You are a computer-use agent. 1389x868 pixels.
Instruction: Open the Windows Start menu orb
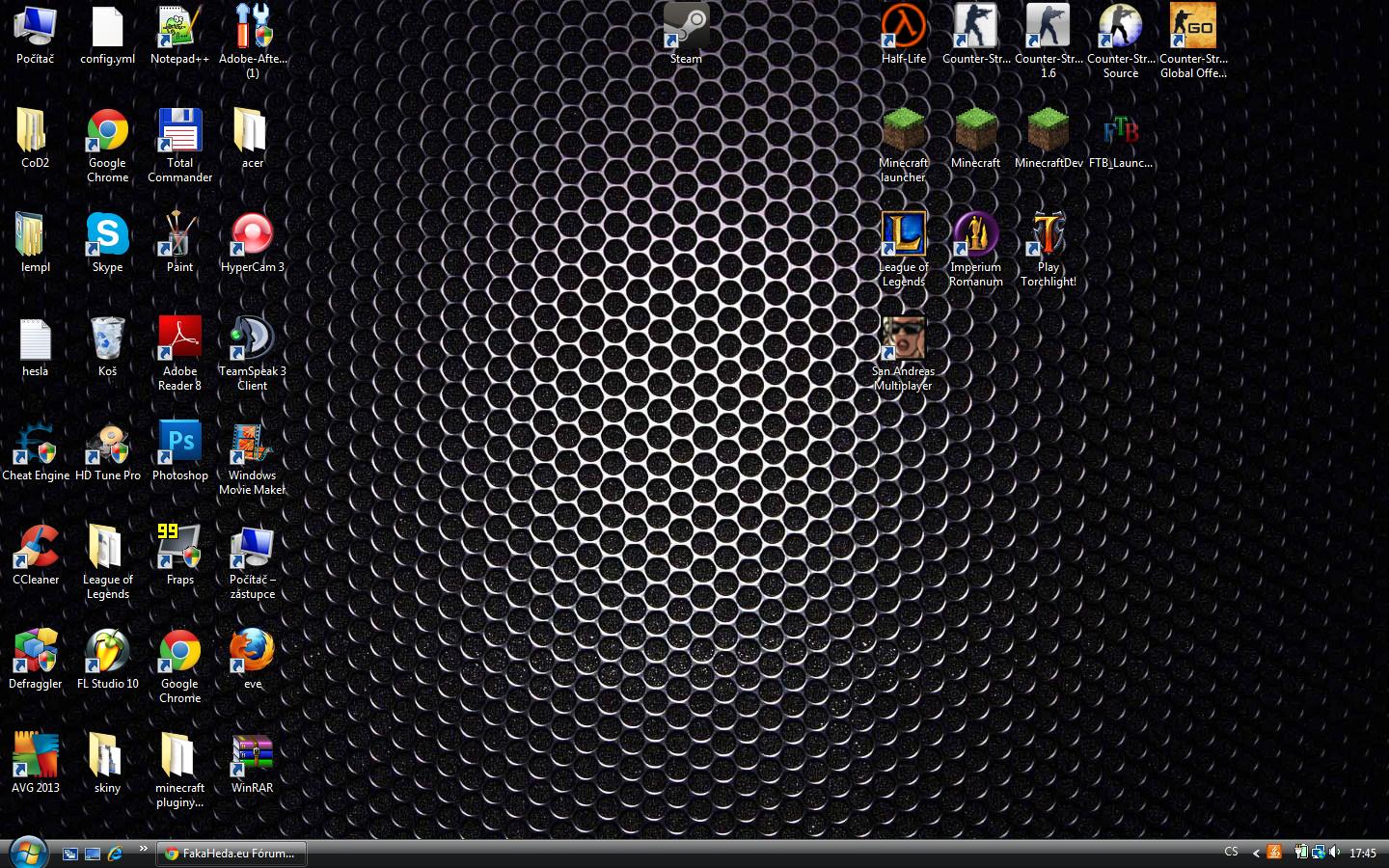(27, 853)
